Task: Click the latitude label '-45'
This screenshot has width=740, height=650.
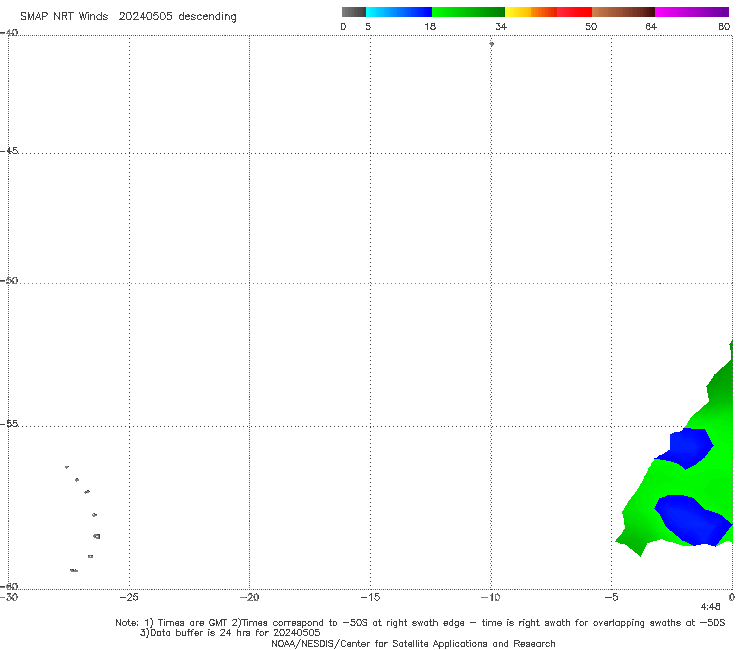Action: pyautogui.click(x=9, y=151)
